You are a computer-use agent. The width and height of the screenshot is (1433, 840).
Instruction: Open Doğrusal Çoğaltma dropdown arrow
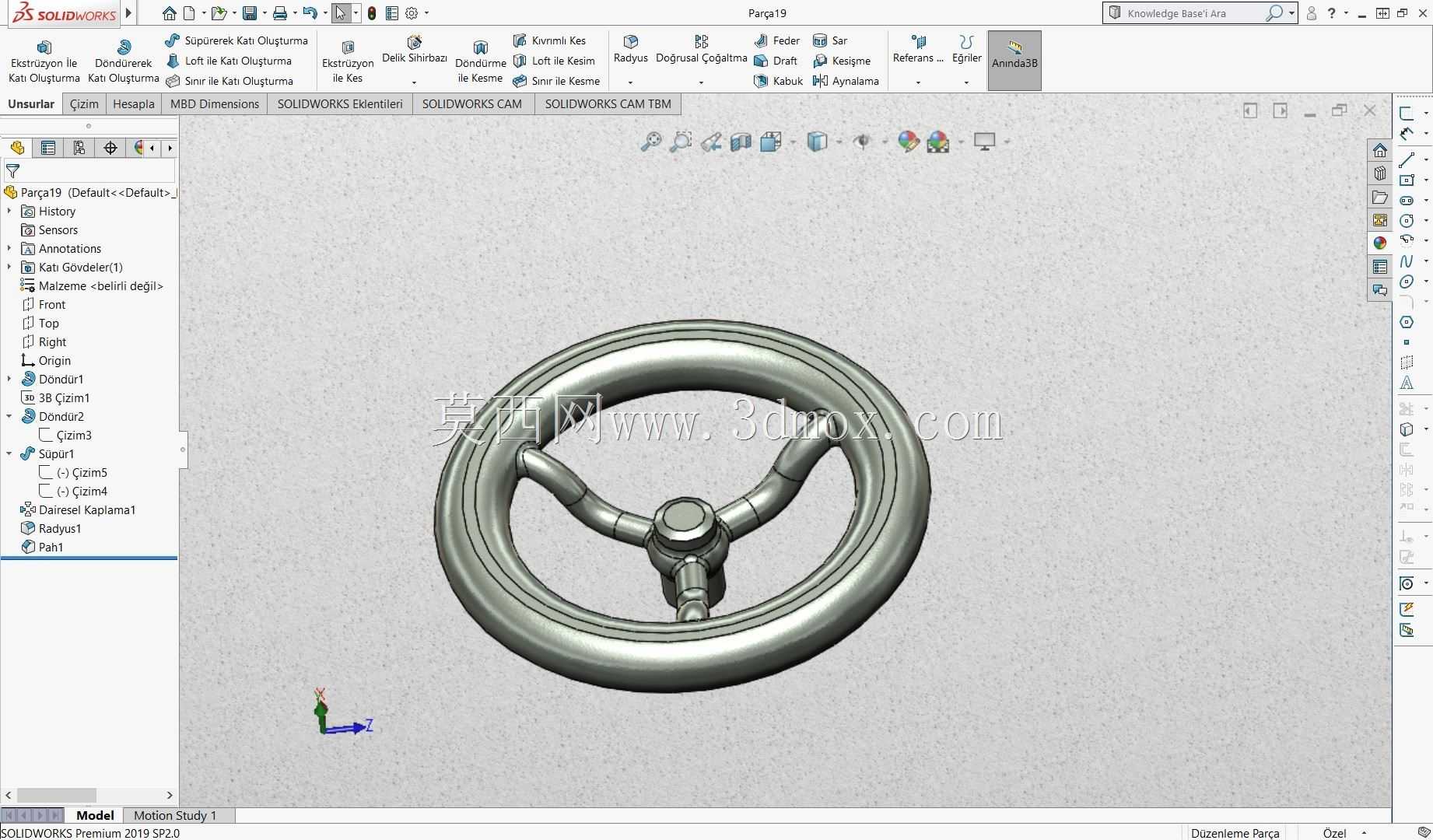pos(702,82)
